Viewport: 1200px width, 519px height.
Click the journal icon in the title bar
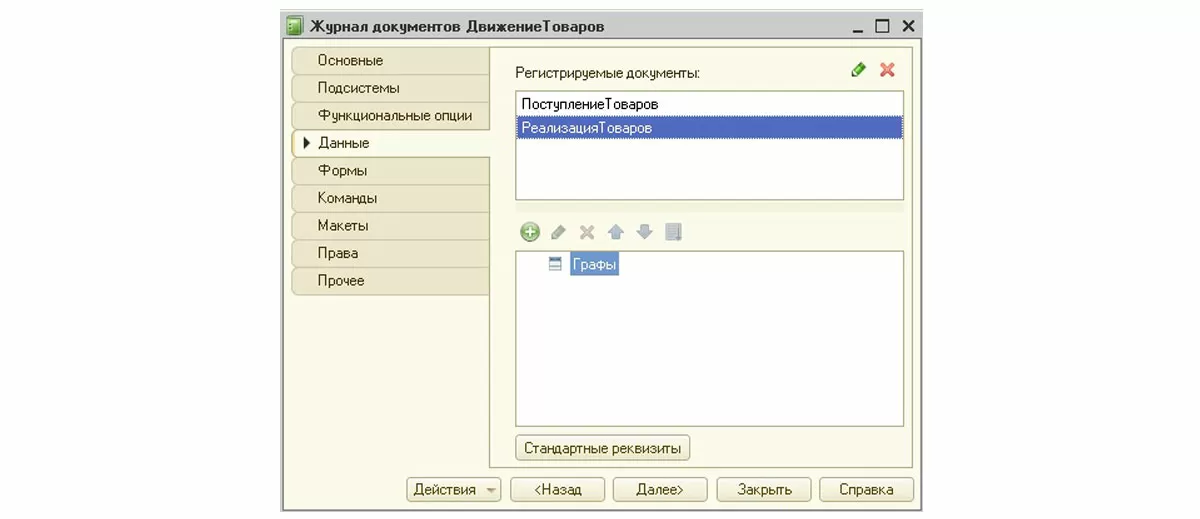pyautogui.click(x=295, y=26)
